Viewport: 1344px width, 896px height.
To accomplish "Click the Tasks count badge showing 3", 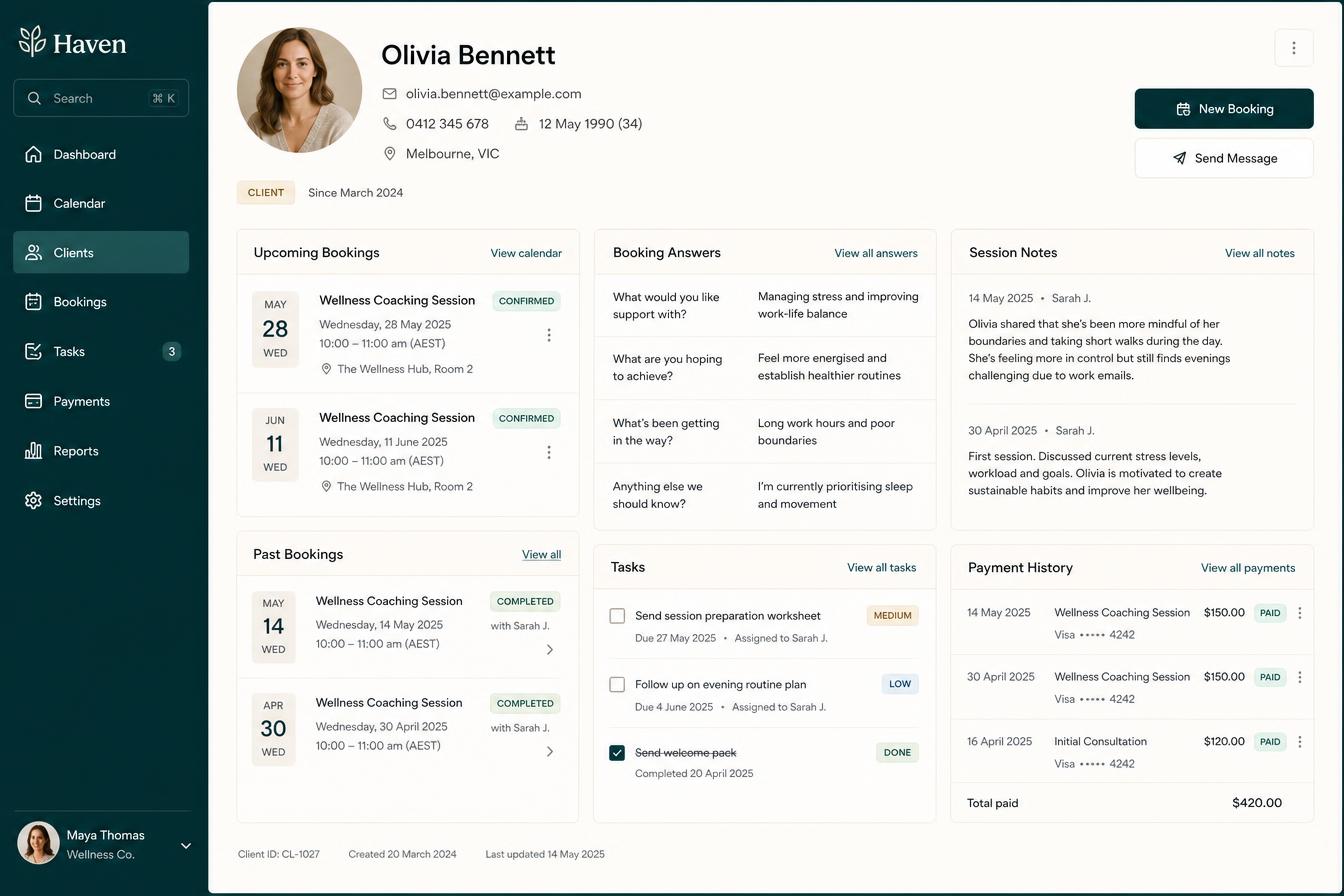I will 172,352.
